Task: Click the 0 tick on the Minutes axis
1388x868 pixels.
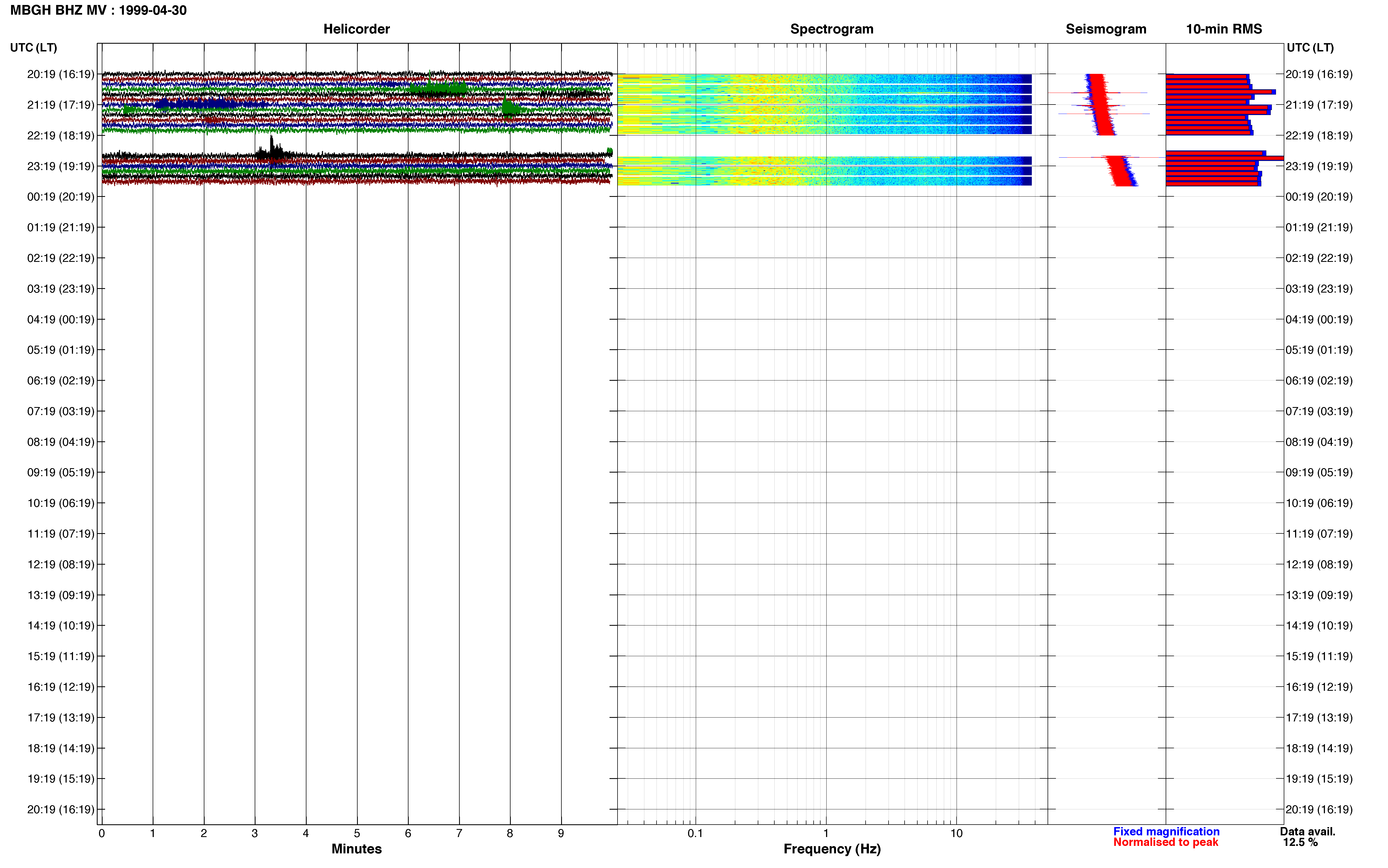Action: click(x=101, y=833)
